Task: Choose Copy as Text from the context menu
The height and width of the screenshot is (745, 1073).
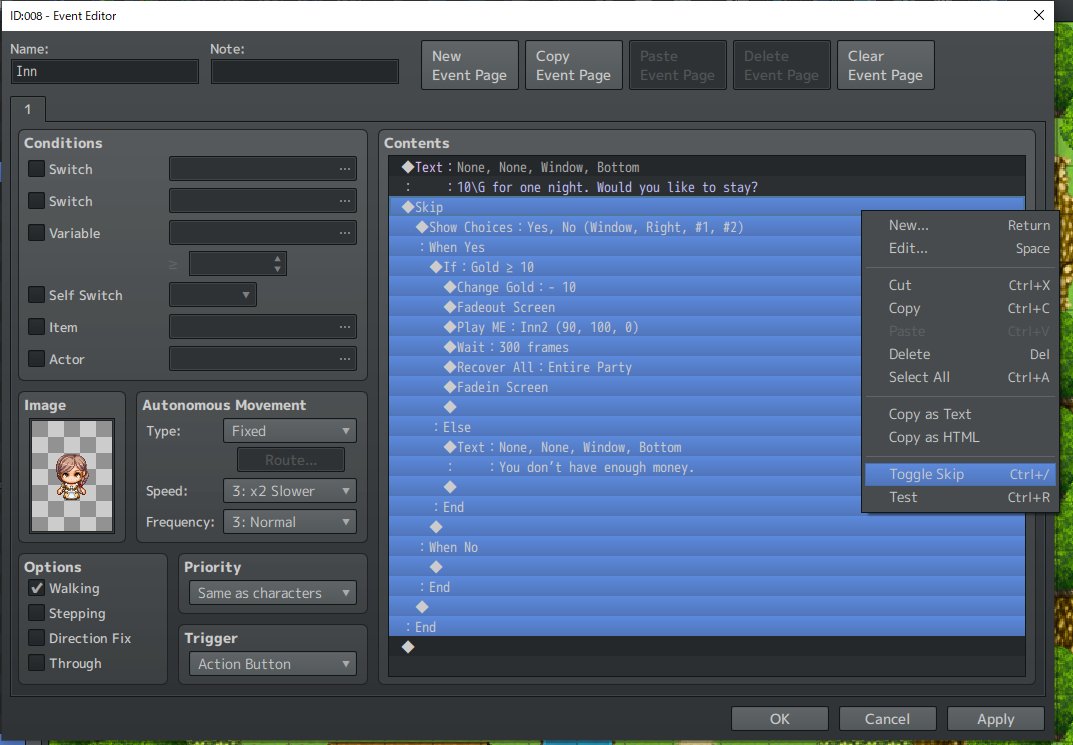Action: [x=929, y=413]
